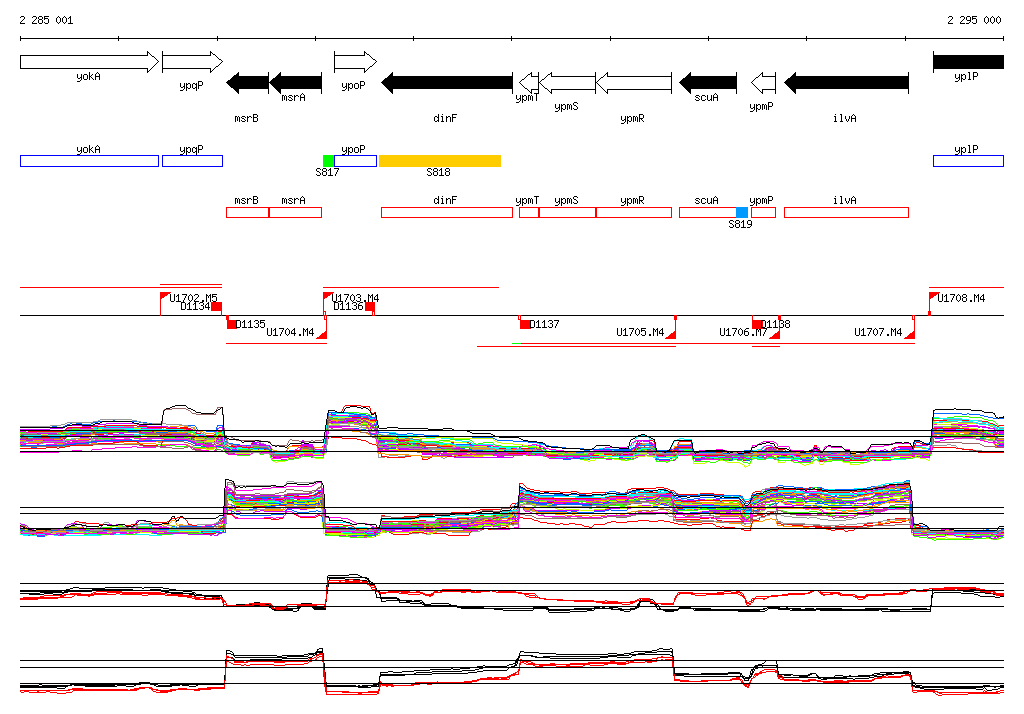Screen dimensions: 1024x714
Task: Click the black ilvA gene arrow
Action: pos(845,83)
